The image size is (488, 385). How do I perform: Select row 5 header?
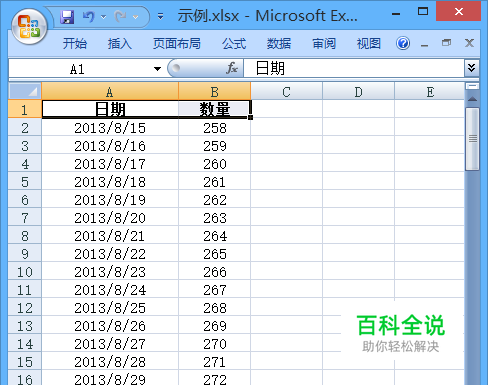pos(25,182)
